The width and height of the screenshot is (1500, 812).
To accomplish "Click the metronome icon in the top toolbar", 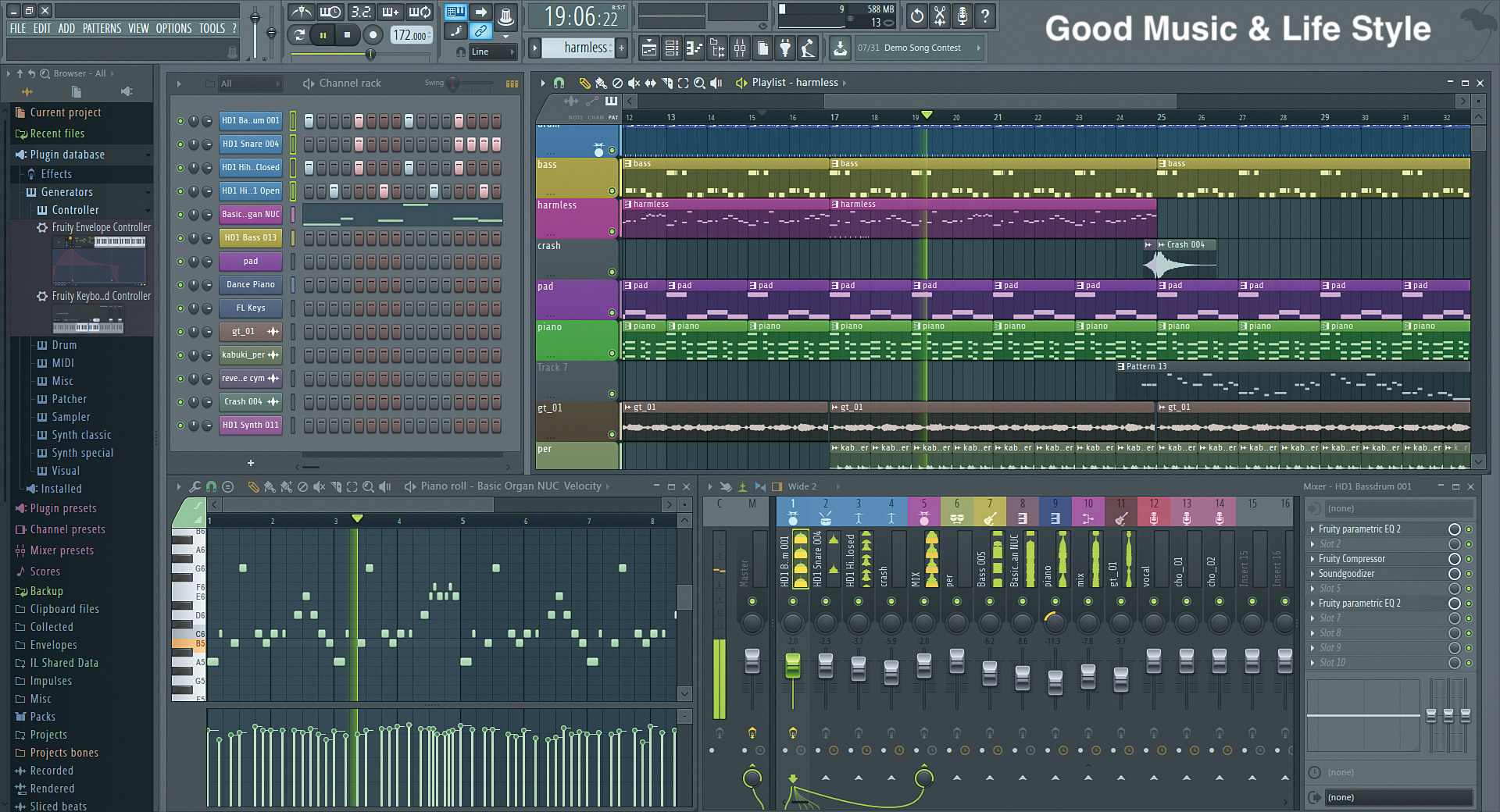I will 301,12.
